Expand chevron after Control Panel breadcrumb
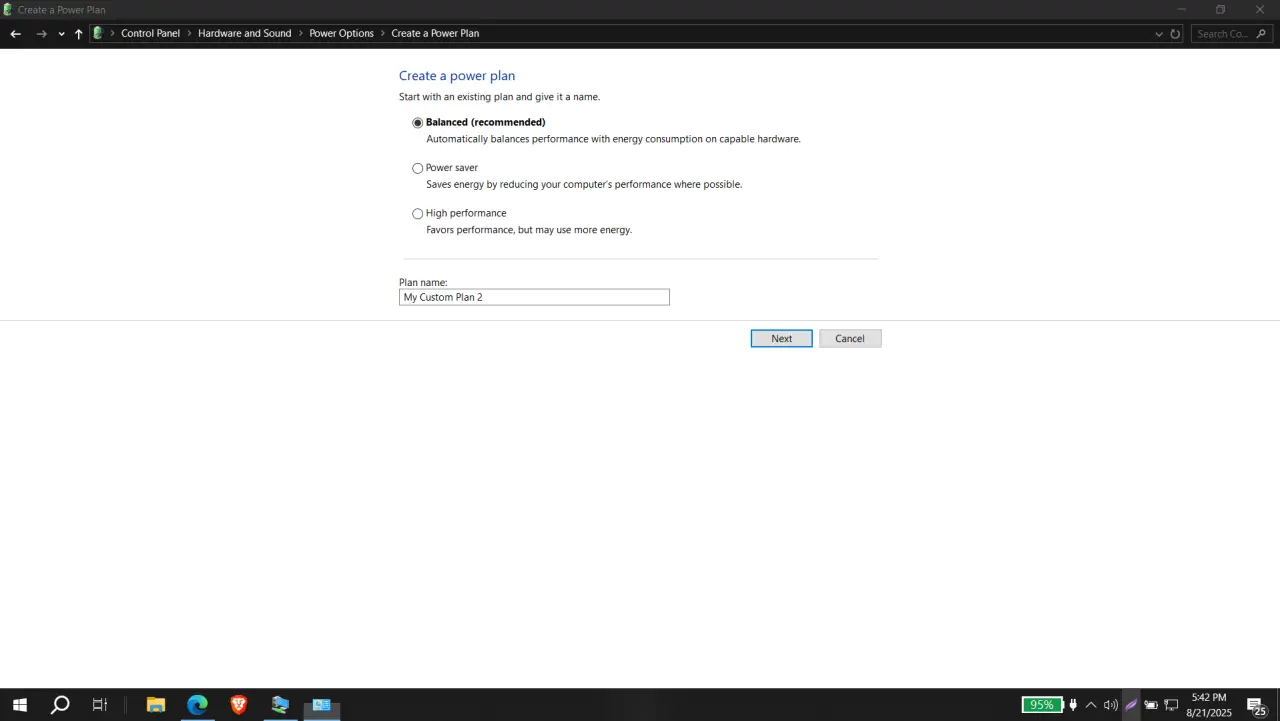Screen dimensions: 1280x721 189,33
